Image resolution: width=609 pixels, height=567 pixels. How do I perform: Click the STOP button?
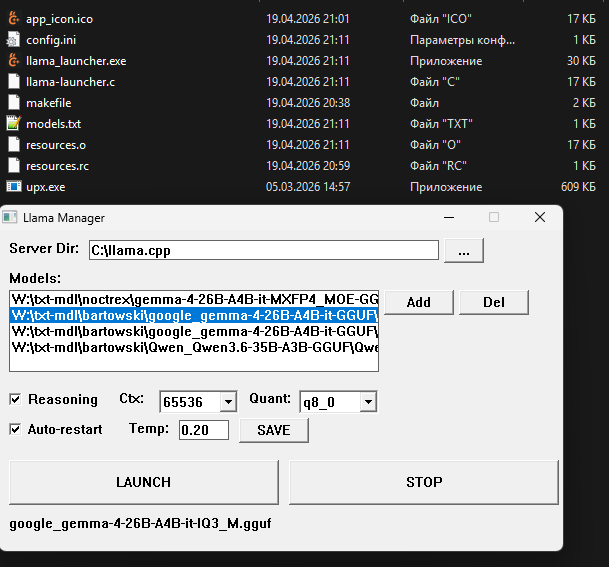point(424,482)
